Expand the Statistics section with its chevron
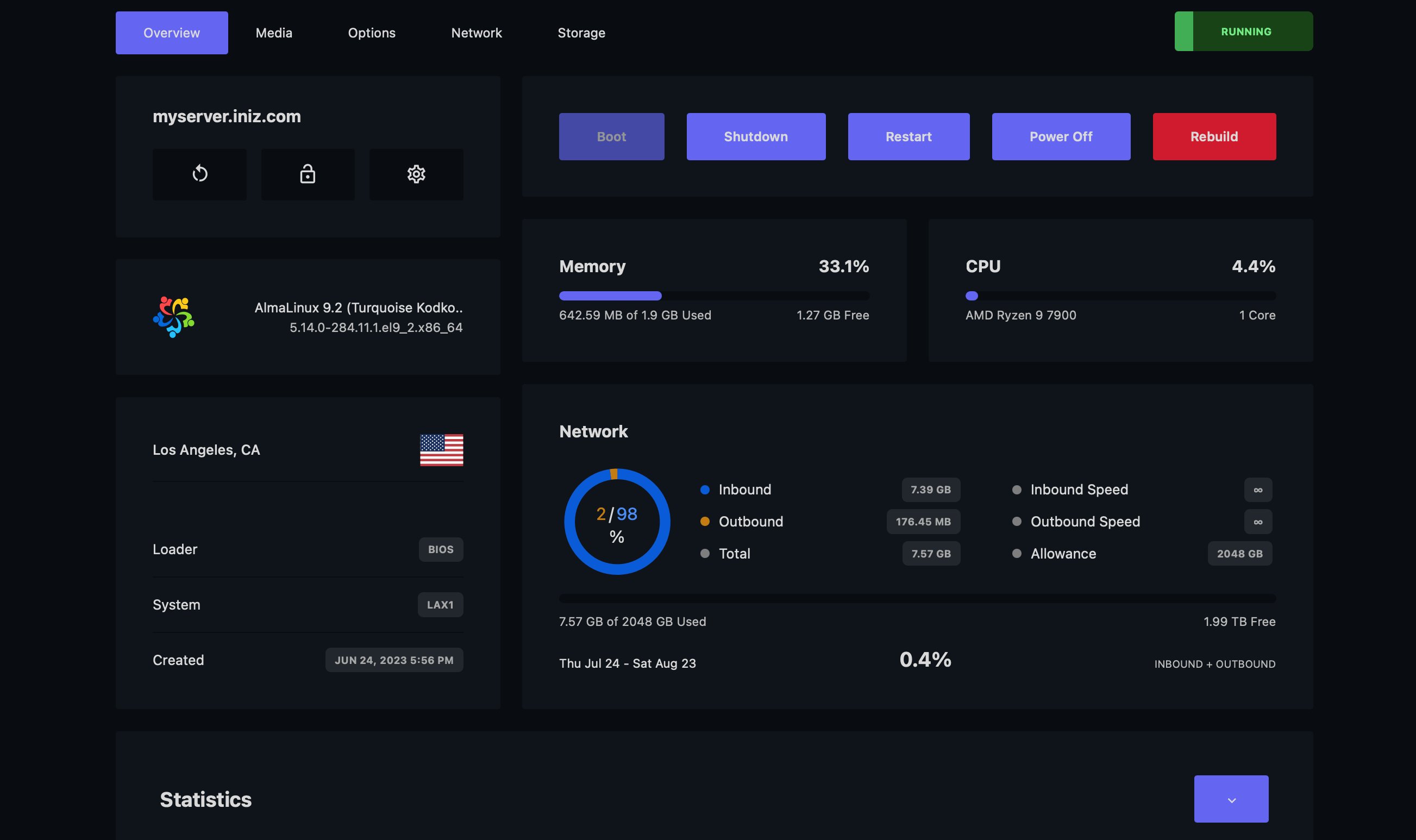 click(1231, 799)
